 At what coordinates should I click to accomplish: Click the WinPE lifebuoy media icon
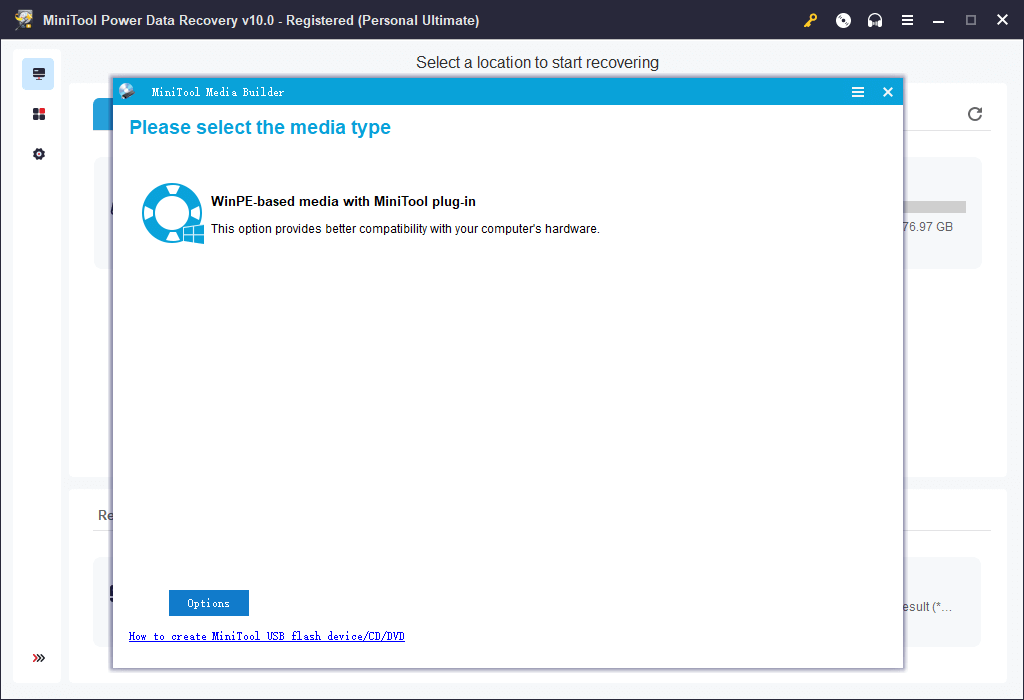pos(172,213)
